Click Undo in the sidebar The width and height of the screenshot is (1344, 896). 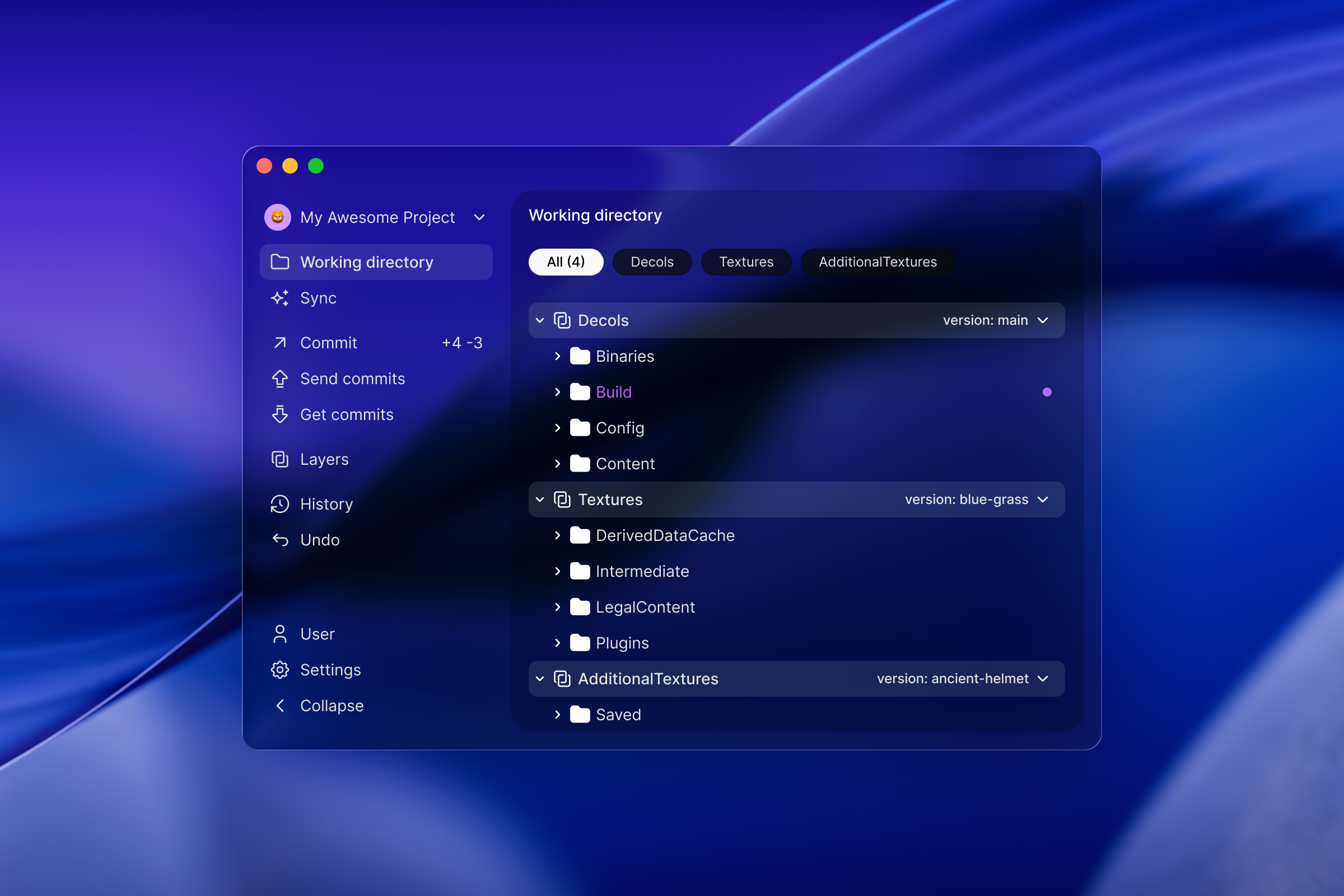[320, 540]
